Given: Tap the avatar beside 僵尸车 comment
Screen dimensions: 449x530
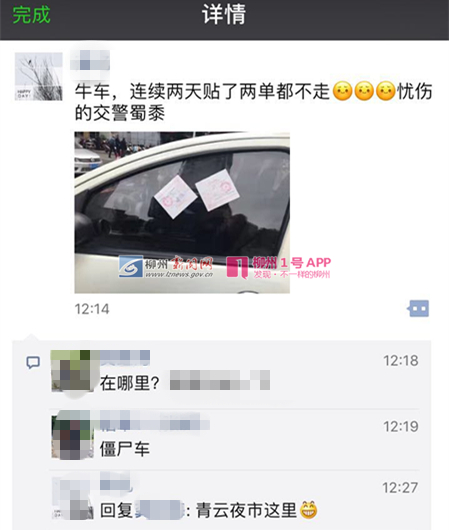Looking at the screenshot, I should click(72, 435).
